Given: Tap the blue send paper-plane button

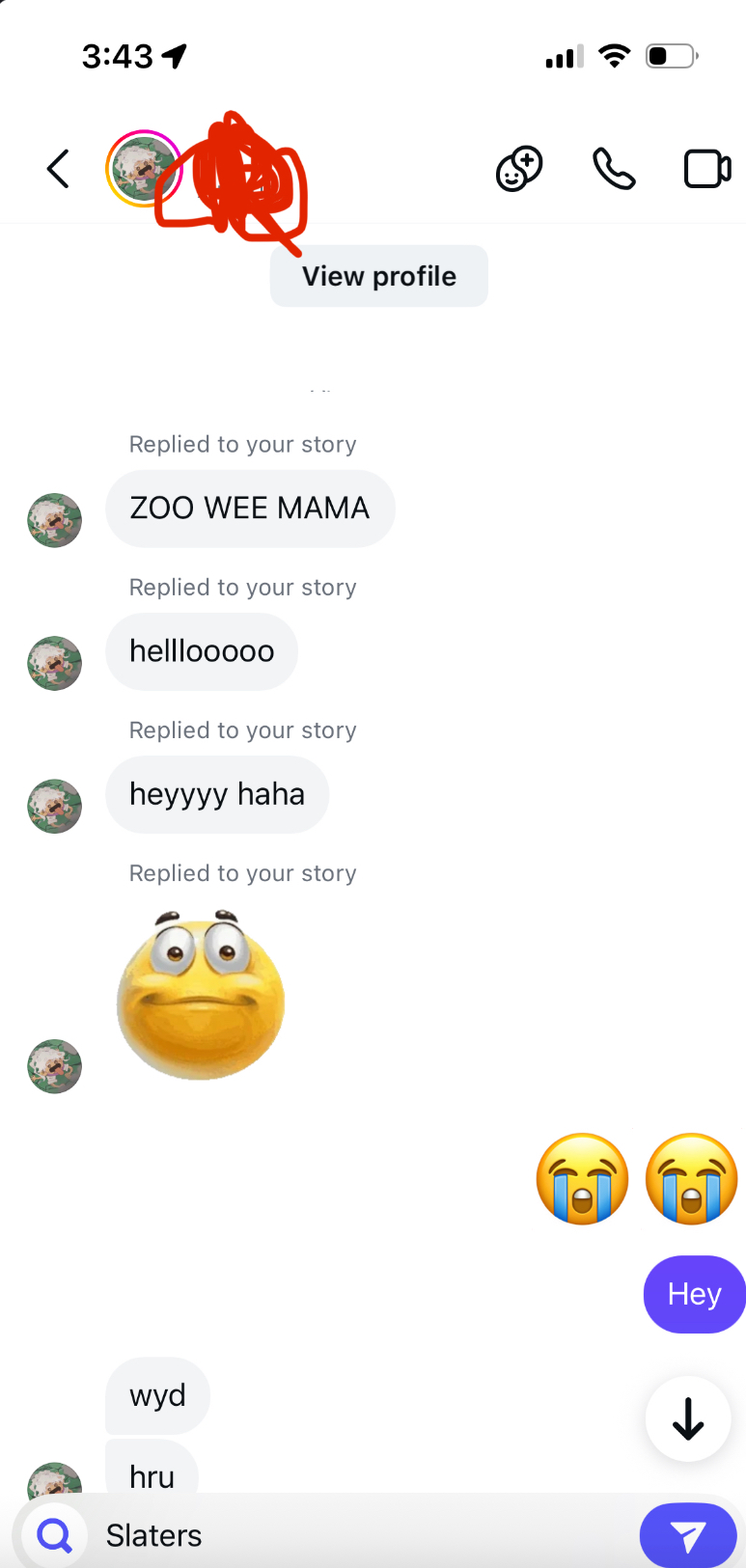Looking at the screenshot, I should click(x=688, y=1535).
